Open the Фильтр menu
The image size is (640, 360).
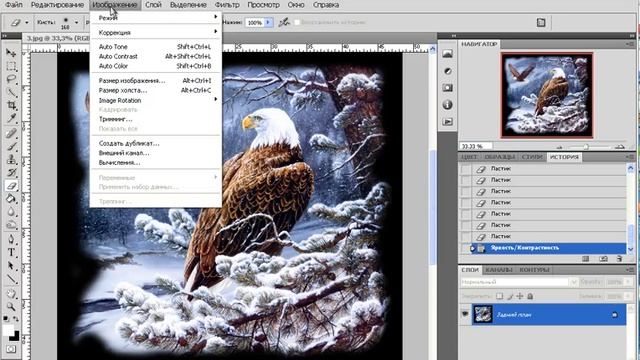click(x=227, y=5)
